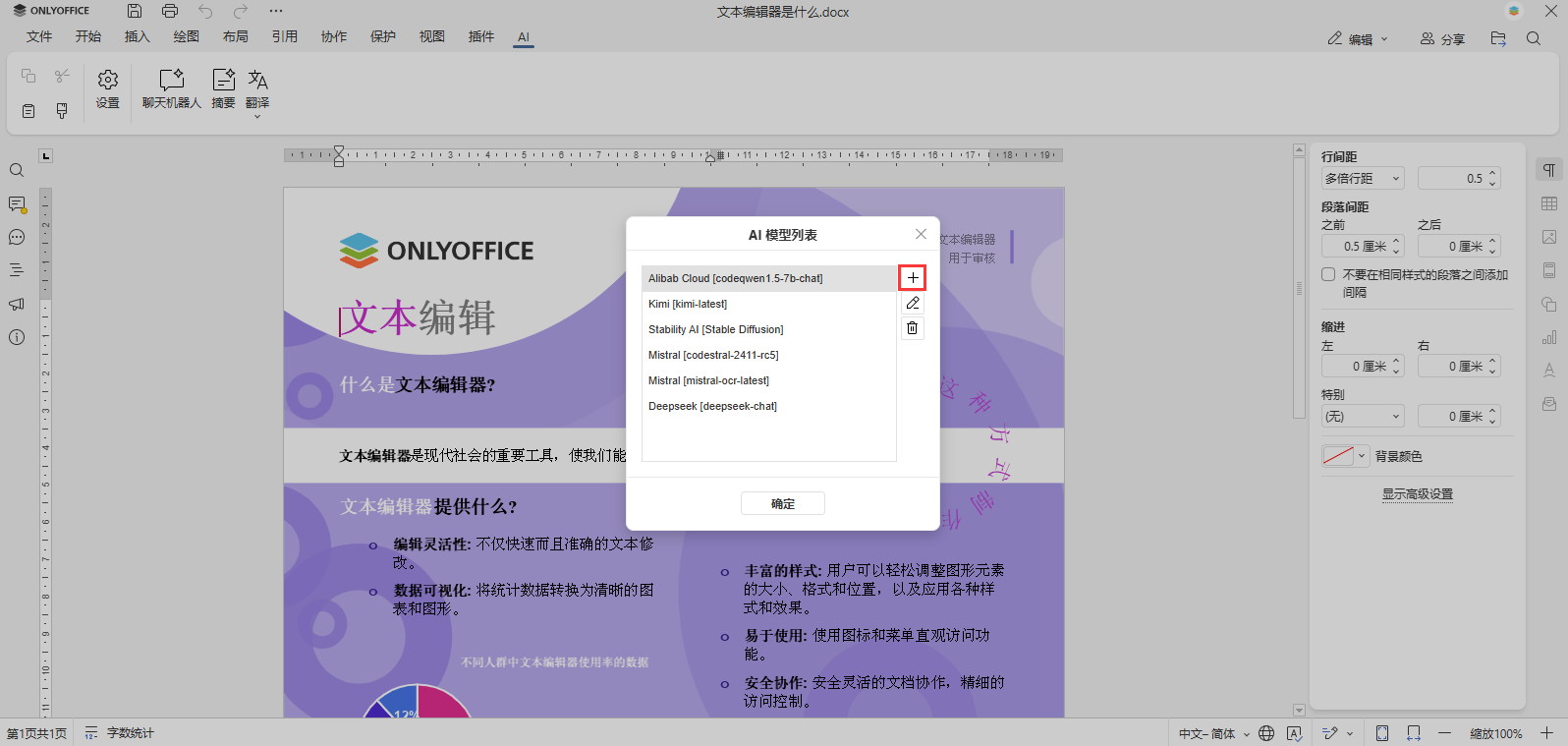Click the Redo arrow icon
Image resolution: width=1568 pixels, height=746 pixels.
pos(241,11)
